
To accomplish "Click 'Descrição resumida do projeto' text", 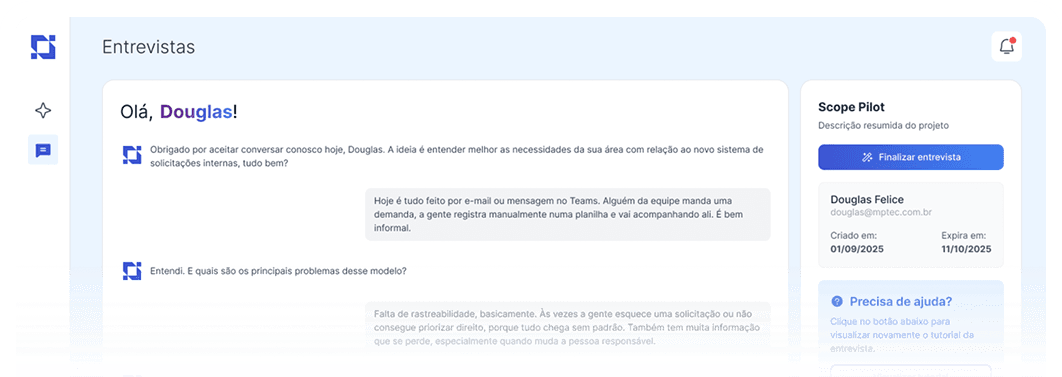I will click(883, 125).
